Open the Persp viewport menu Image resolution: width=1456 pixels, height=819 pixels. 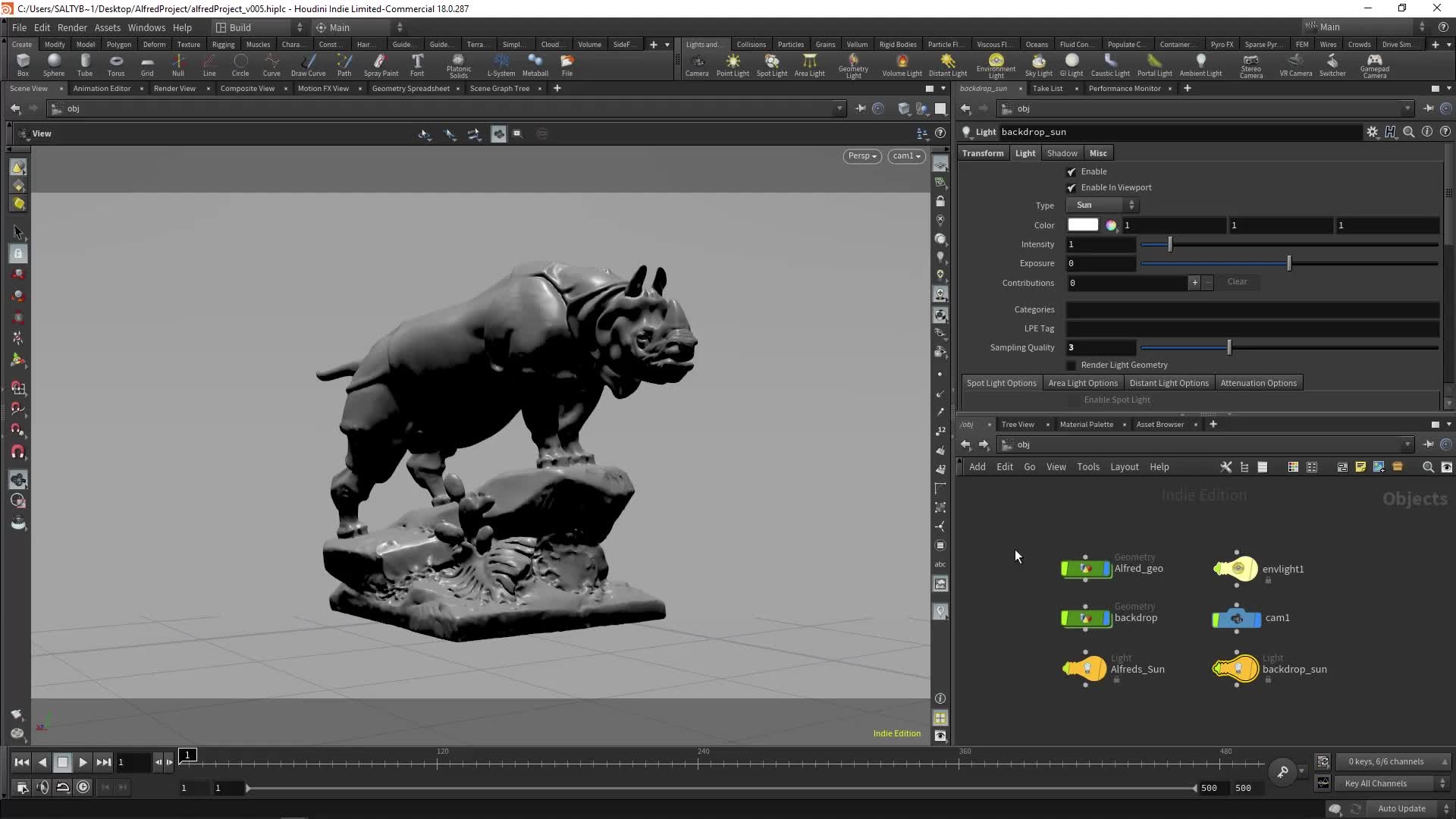(x=862, y=156)
